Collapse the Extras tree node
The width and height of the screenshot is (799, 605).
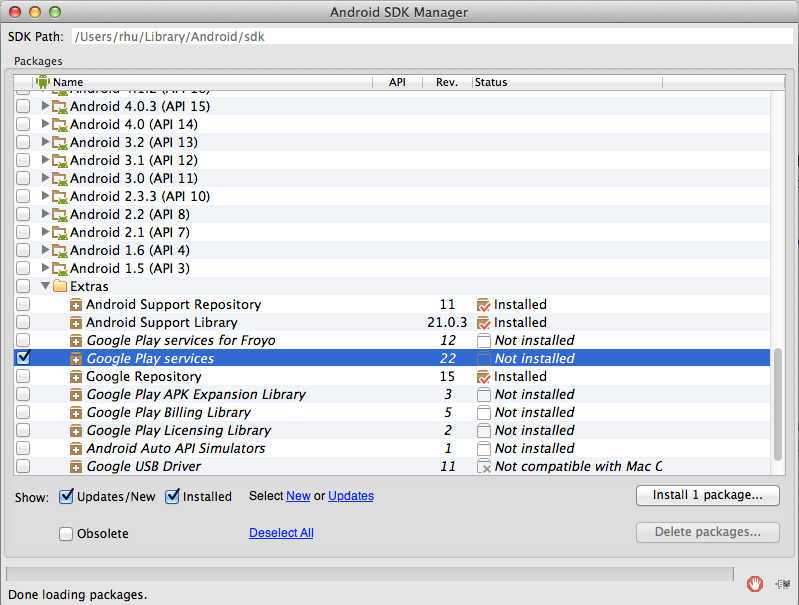tap(45, 286)
